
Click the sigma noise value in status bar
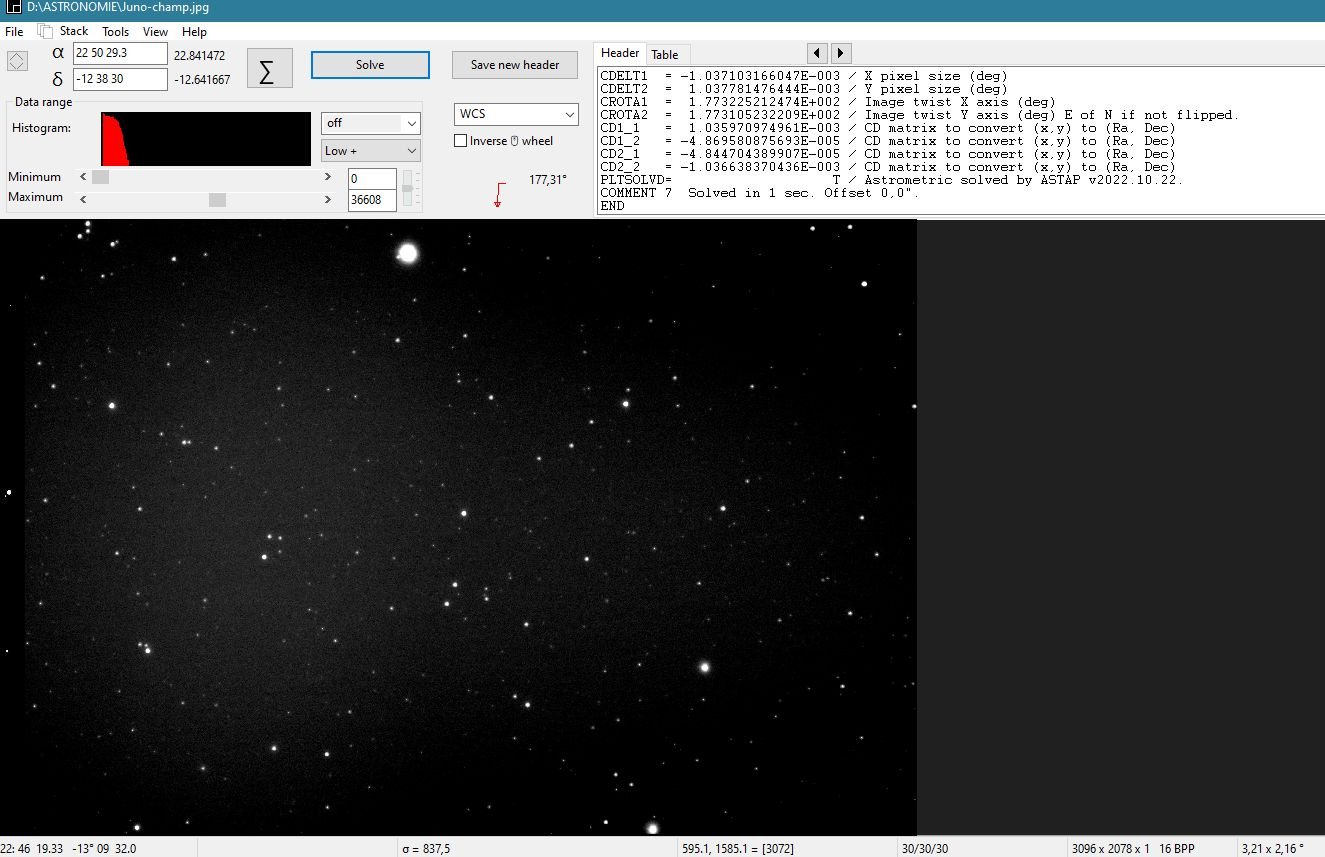tap(426, 848)
